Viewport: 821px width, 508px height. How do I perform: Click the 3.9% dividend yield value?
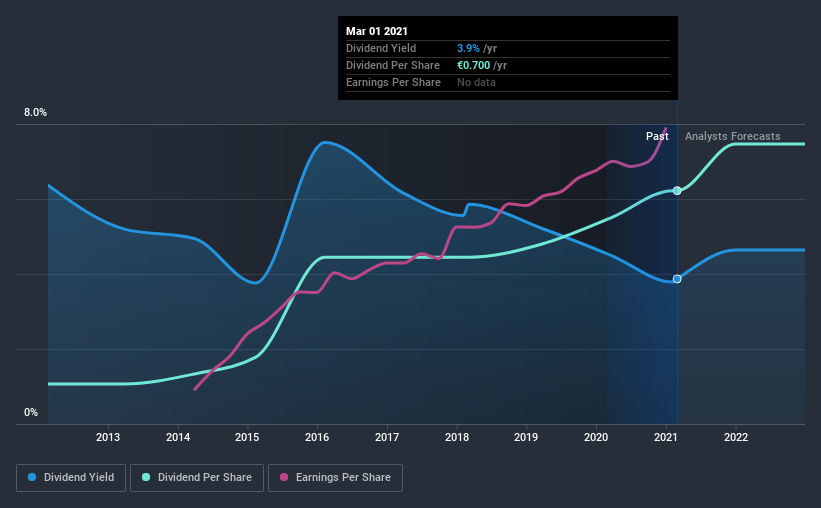coord(468,48)
